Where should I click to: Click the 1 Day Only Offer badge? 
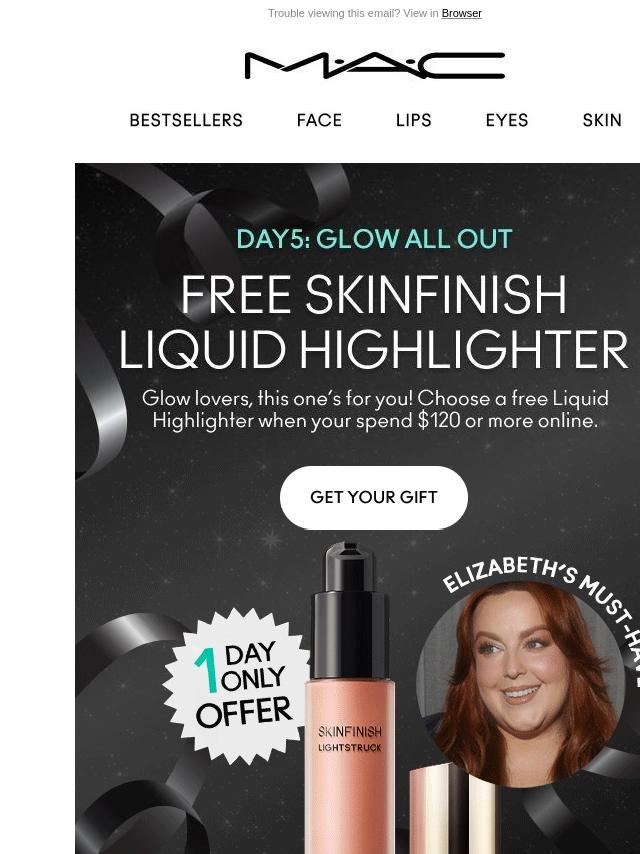pyautogui.click(x=240, y=685)
